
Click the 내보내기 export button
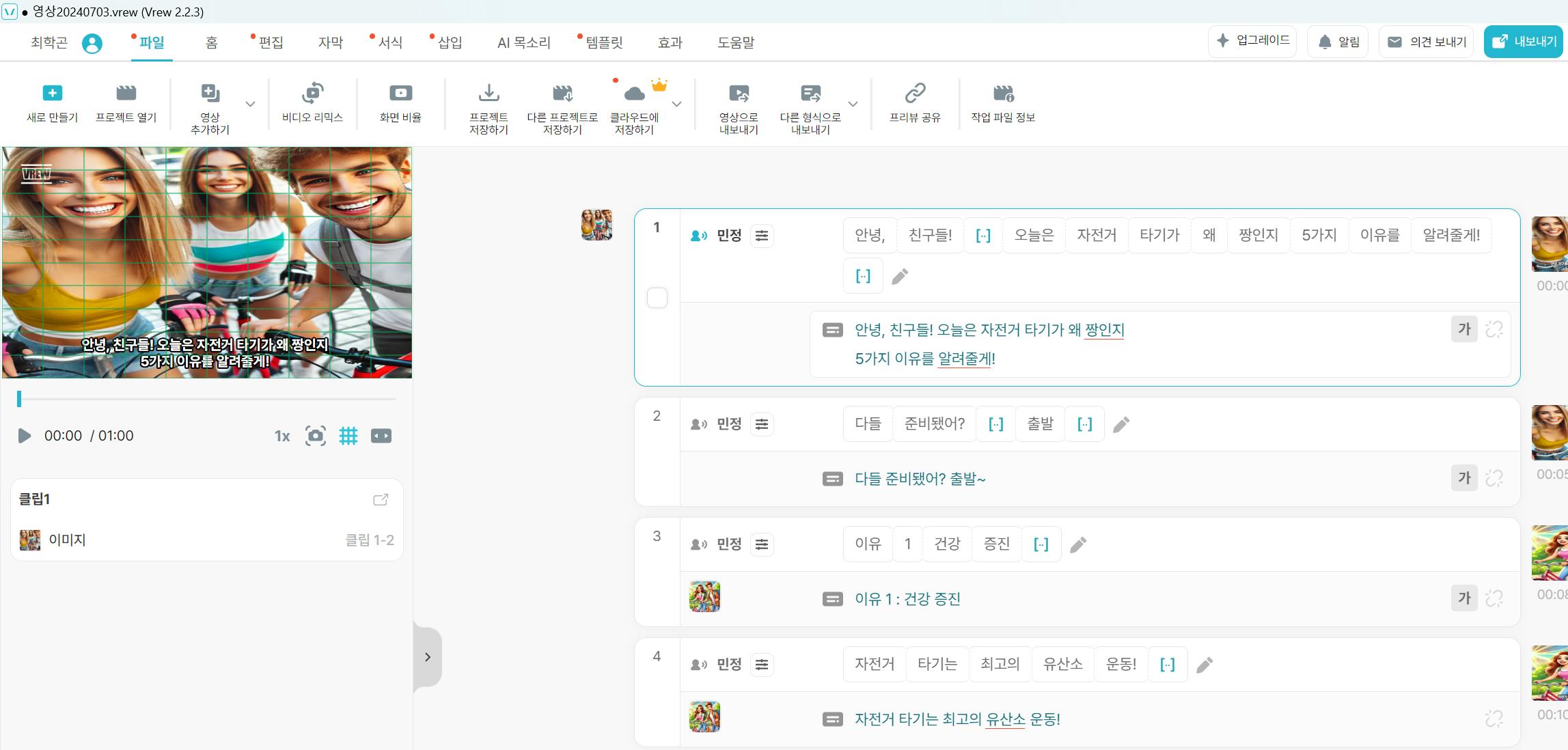[1524, 42]
